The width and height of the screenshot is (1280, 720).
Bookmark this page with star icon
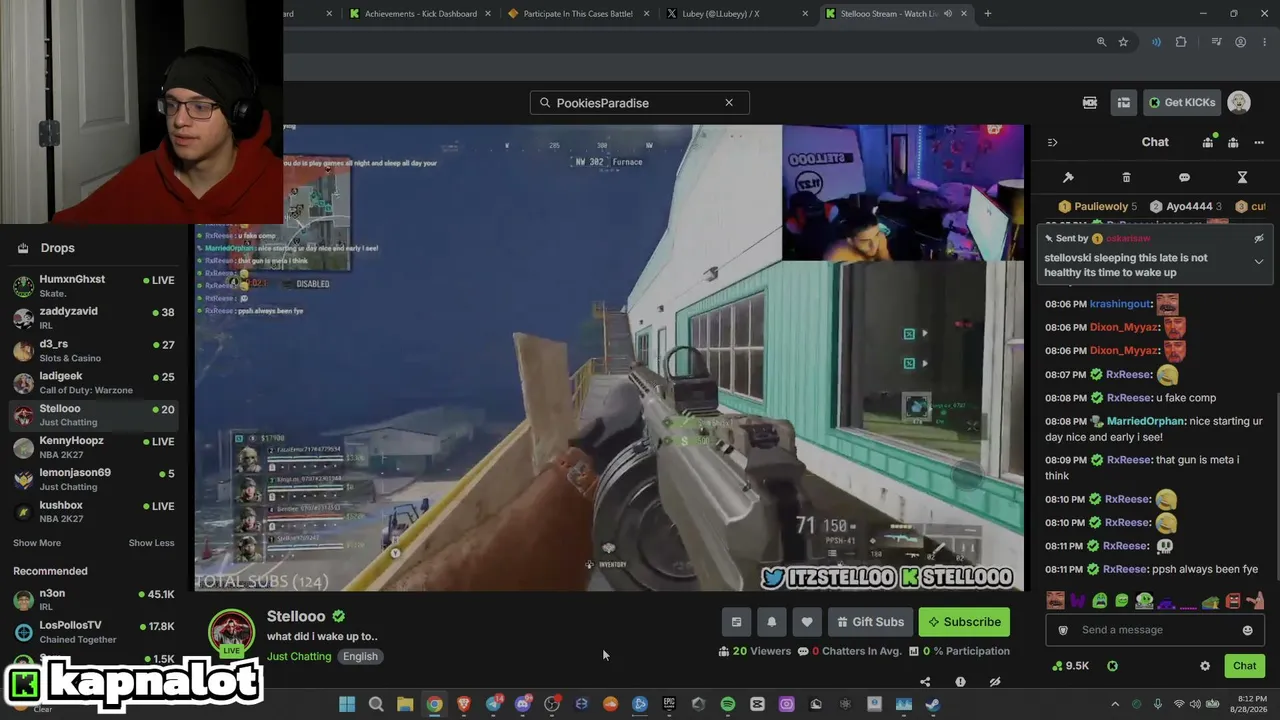point(1123,42)
